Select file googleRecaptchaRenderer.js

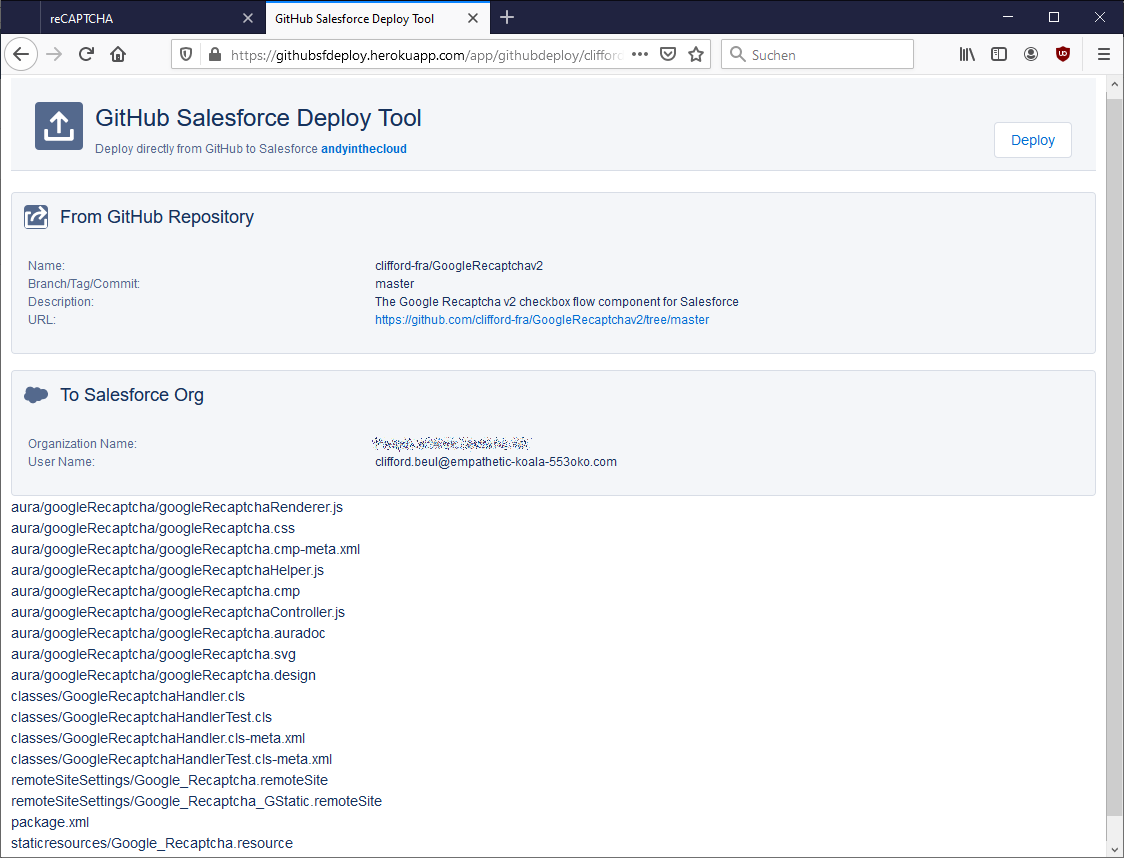[177, 507]
